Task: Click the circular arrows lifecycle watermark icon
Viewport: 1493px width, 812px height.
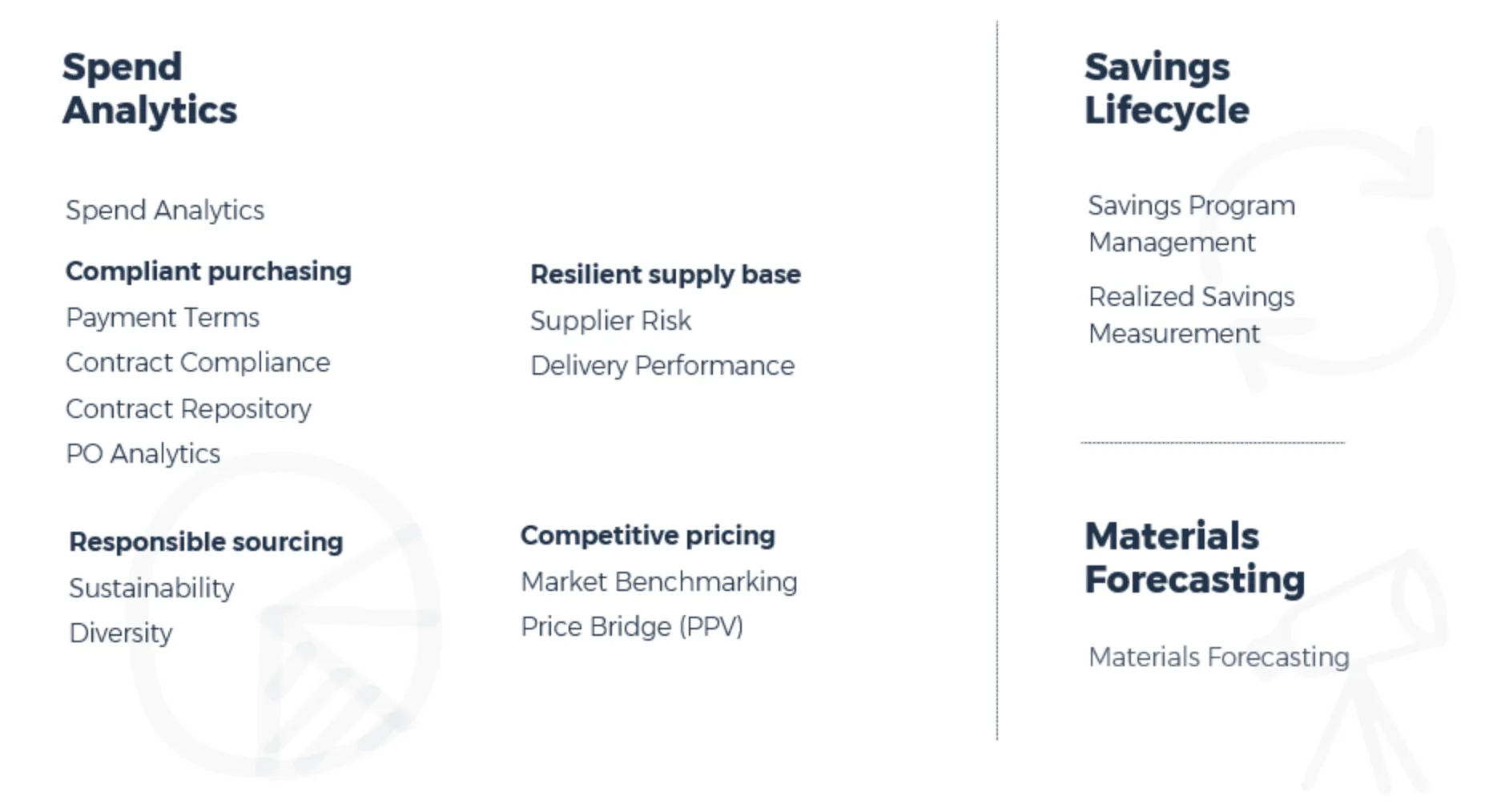Action: tap(1338, 256)
